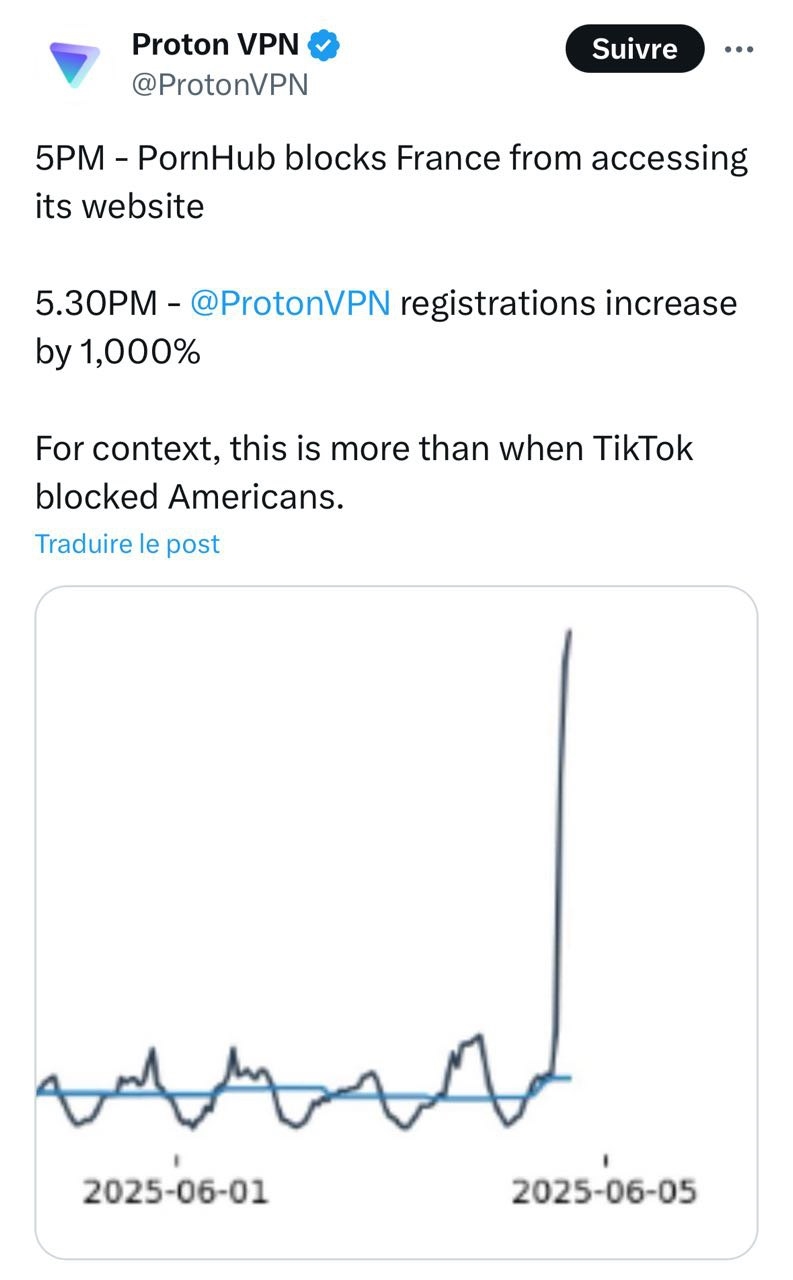Click the grey @ProtonVPN handle under name
Image resolution: width=793 pixels, height=1280 pixels.
pos(220,85)
